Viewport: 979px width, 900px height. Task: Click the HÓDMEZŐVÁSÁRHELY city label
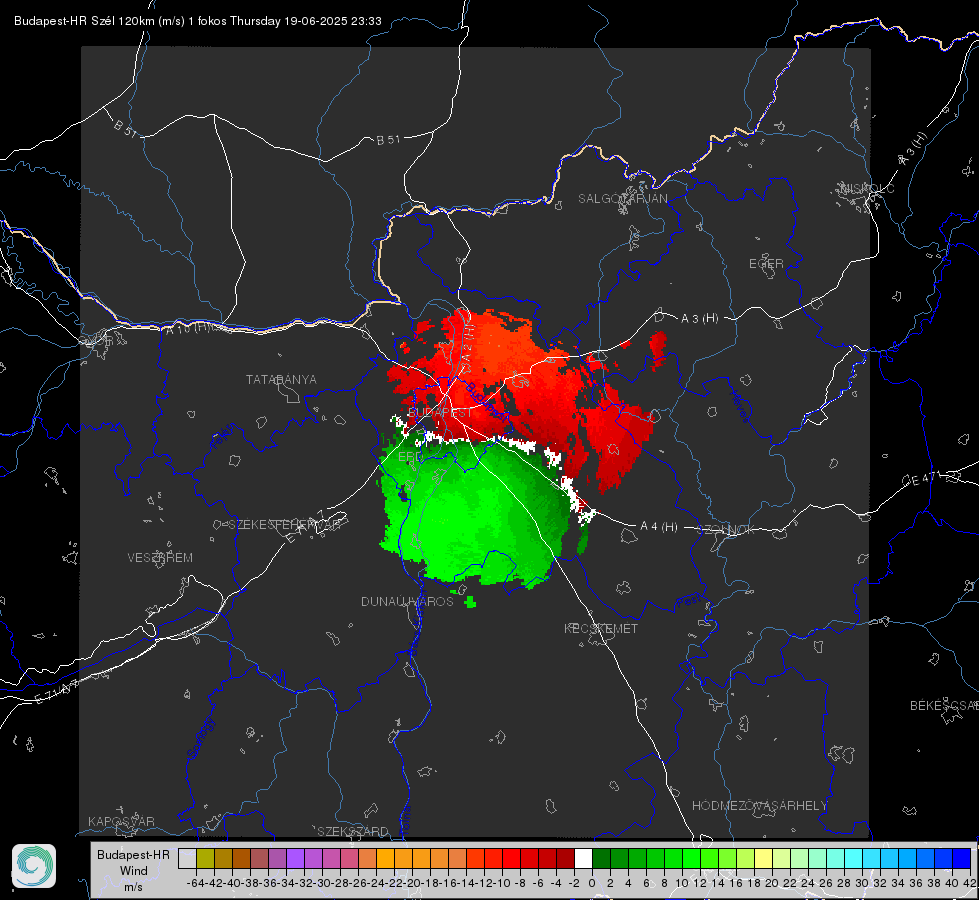[759, 806]
